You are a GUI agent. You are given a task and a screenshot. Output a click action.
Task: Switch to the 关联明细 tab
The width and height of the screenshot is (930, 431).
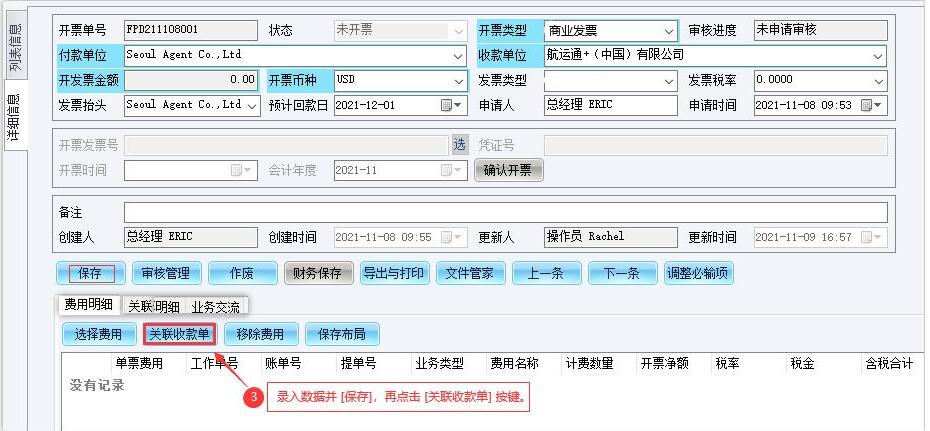pos(153,306)
